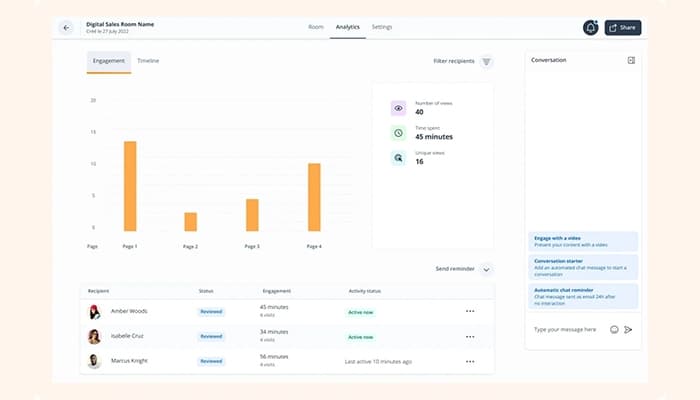
Task: Click the Page 1 orange bar
Action: 130,187
